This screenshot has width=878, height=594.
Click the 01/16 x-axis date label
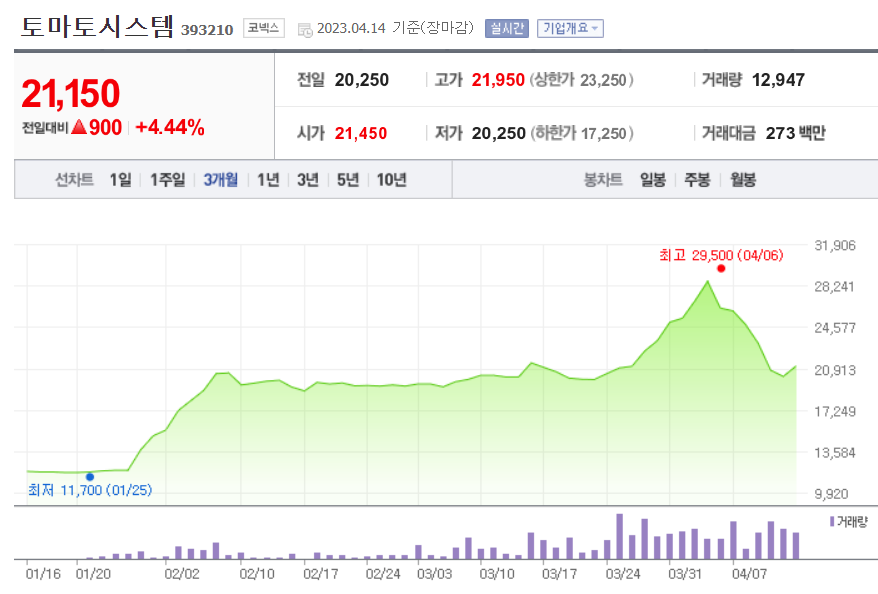(x=43, y=574)
